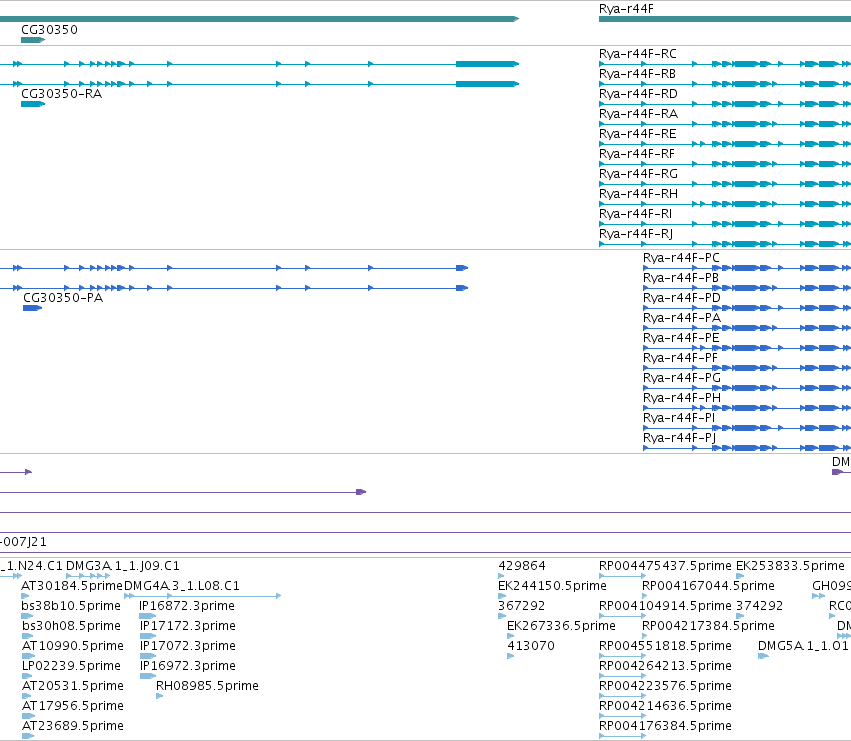
Task: Click the 429864 feature label
Action: coord(522,566)
